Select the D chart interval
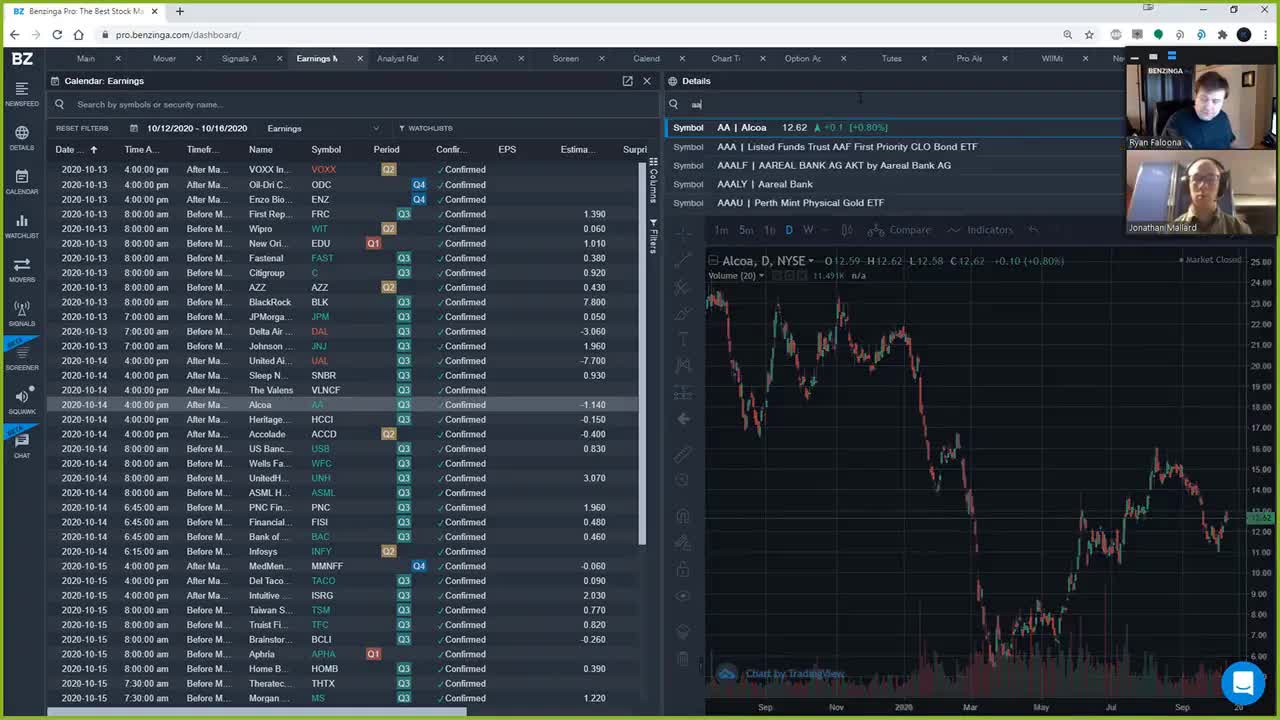This screenshot has height=720, width=1280. [x=789, y=230]
